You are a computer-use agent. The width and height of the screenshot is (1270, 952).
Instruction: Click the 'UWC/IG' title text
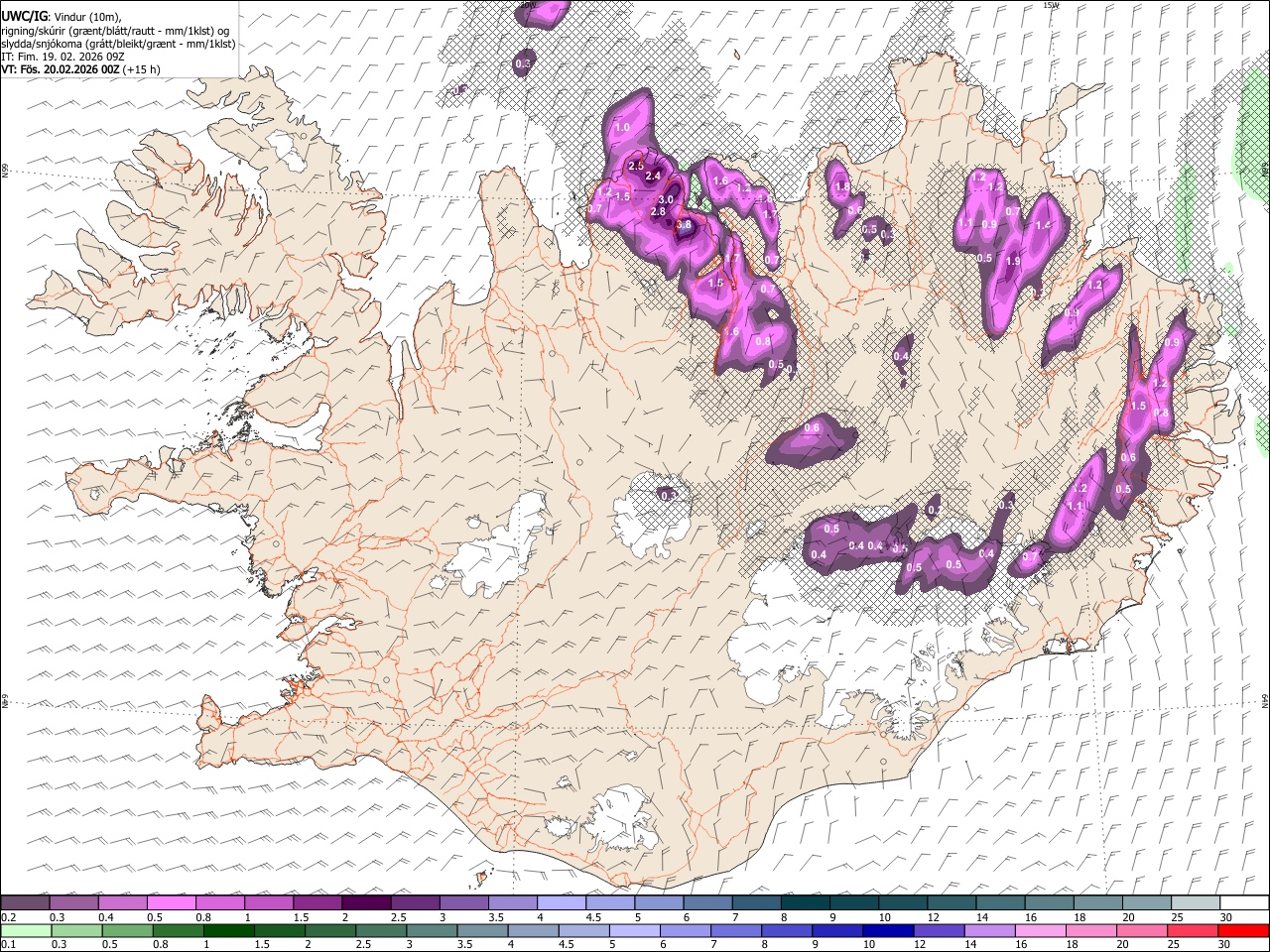click(x=24, y=16)
